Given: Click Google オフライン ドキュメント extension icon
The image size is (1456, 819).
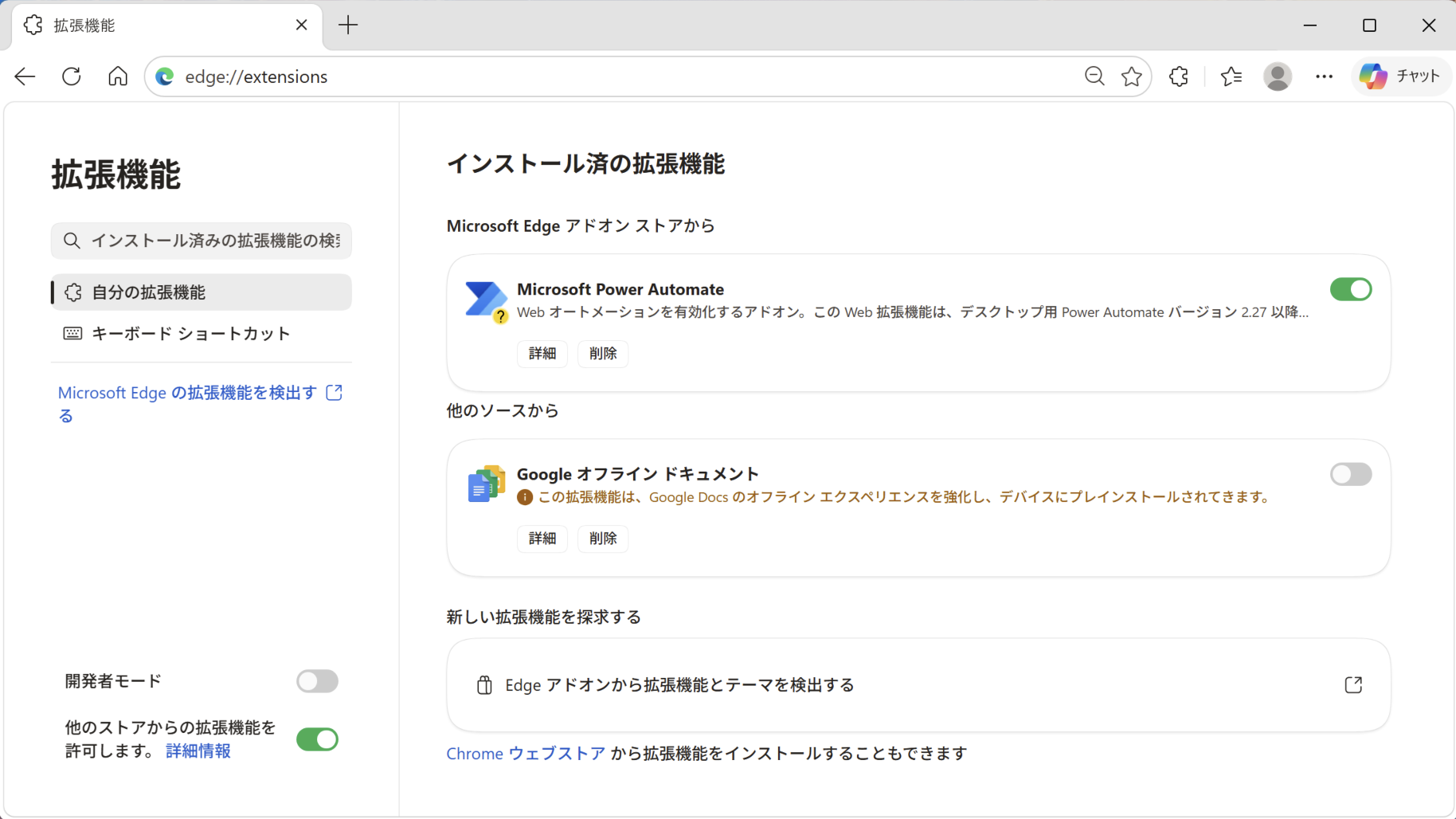Looking at the screenshot, I should coord(486,484).
